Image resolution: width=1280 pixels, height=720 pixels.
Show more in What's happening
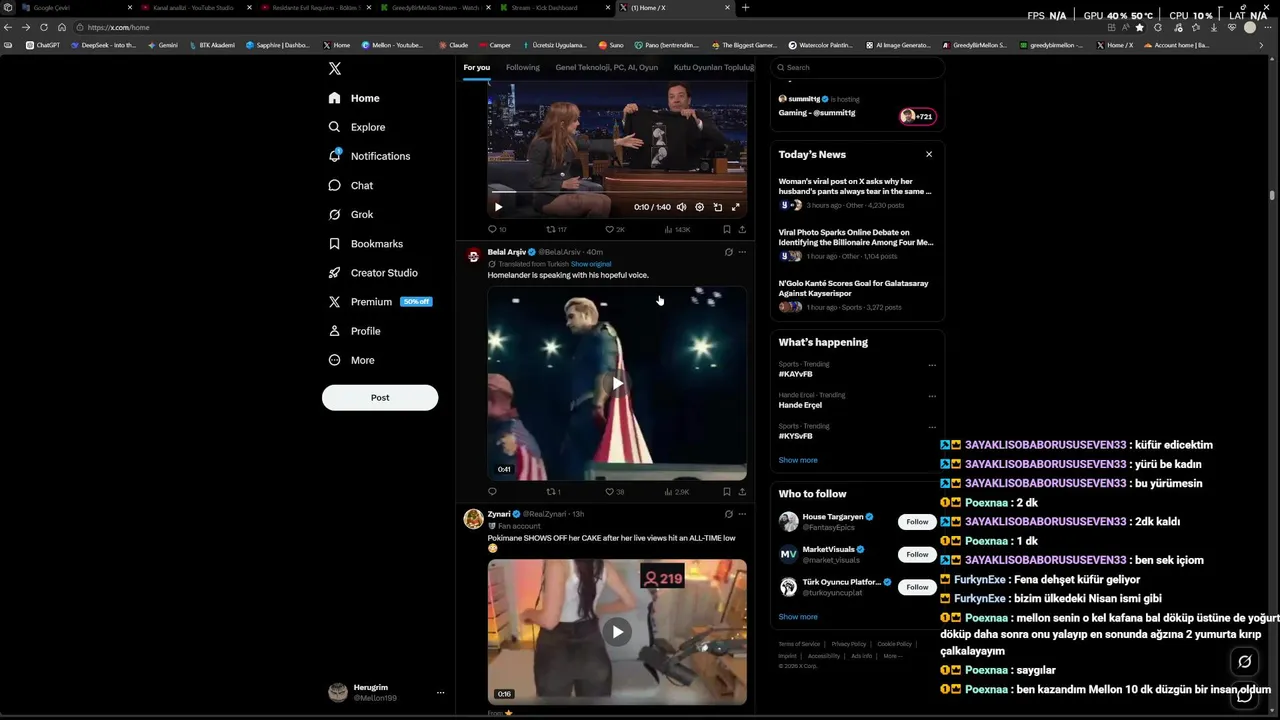798,460
